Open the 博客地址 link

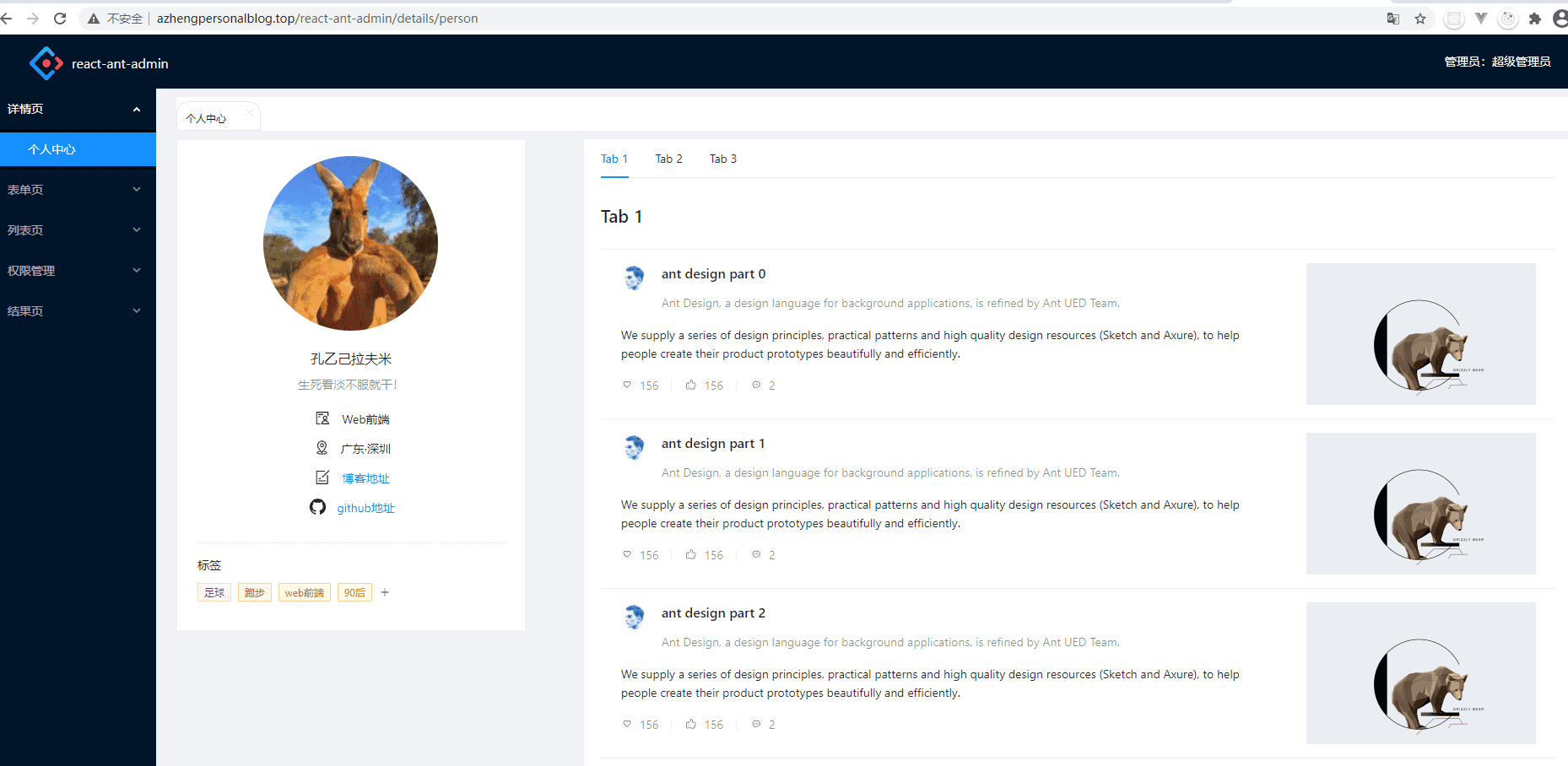[366, 478]
